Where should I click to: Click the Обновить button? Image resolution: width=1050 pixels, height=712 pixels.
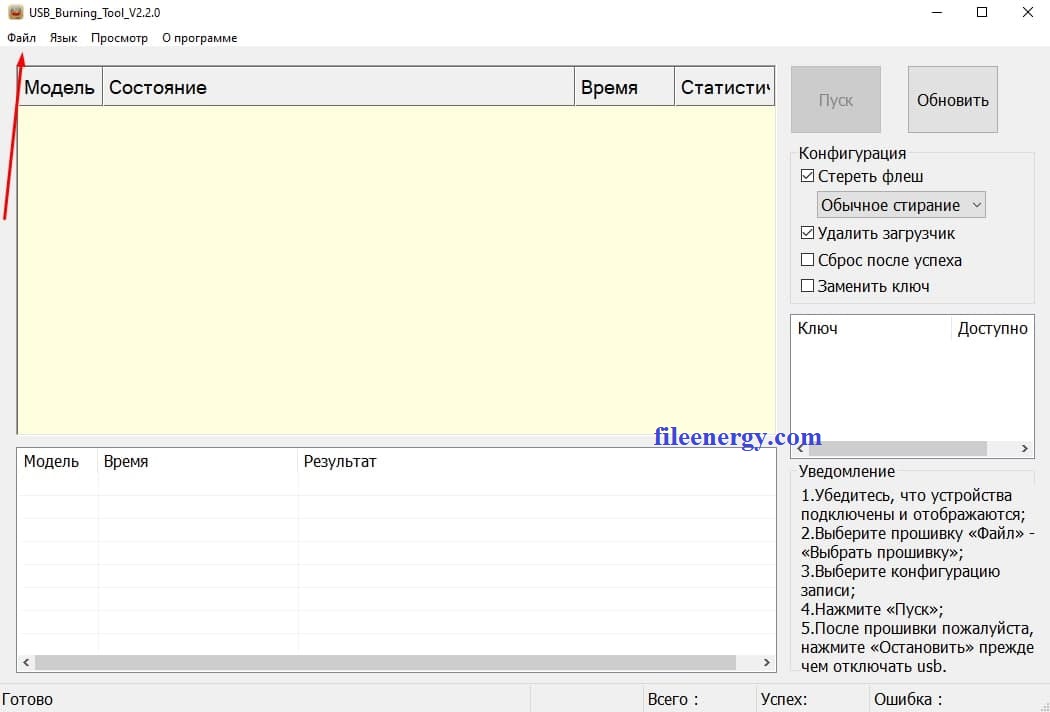pos(952,100)
